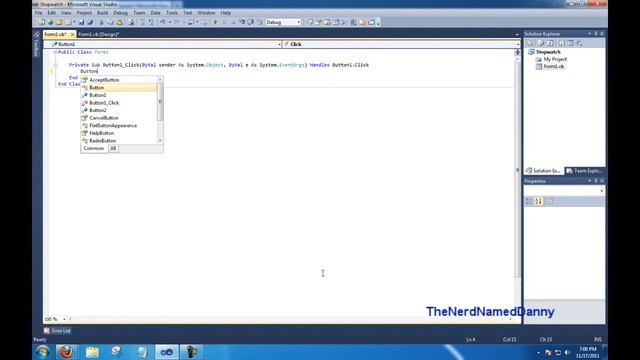Click the Undo toolbar icon

163,22
